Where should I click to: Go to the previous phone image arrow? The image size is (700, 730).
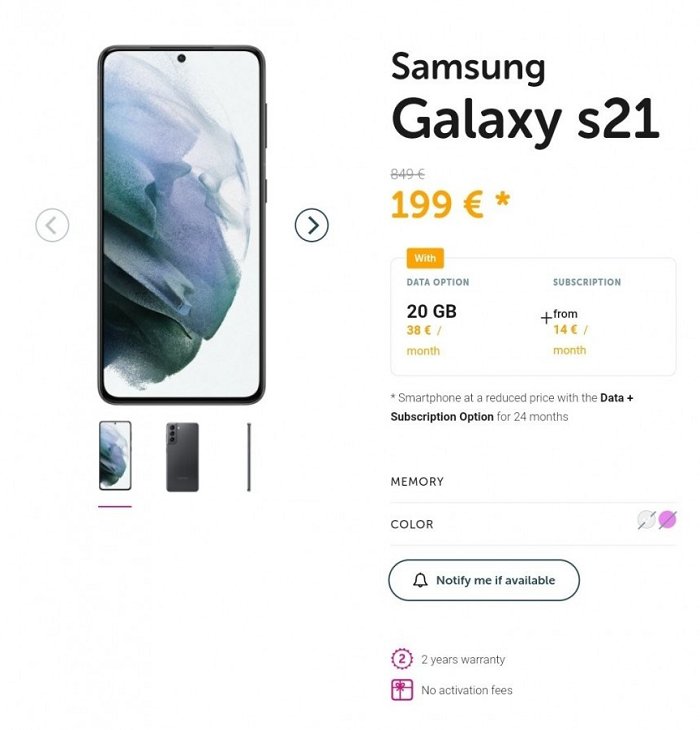pos(52,225)
